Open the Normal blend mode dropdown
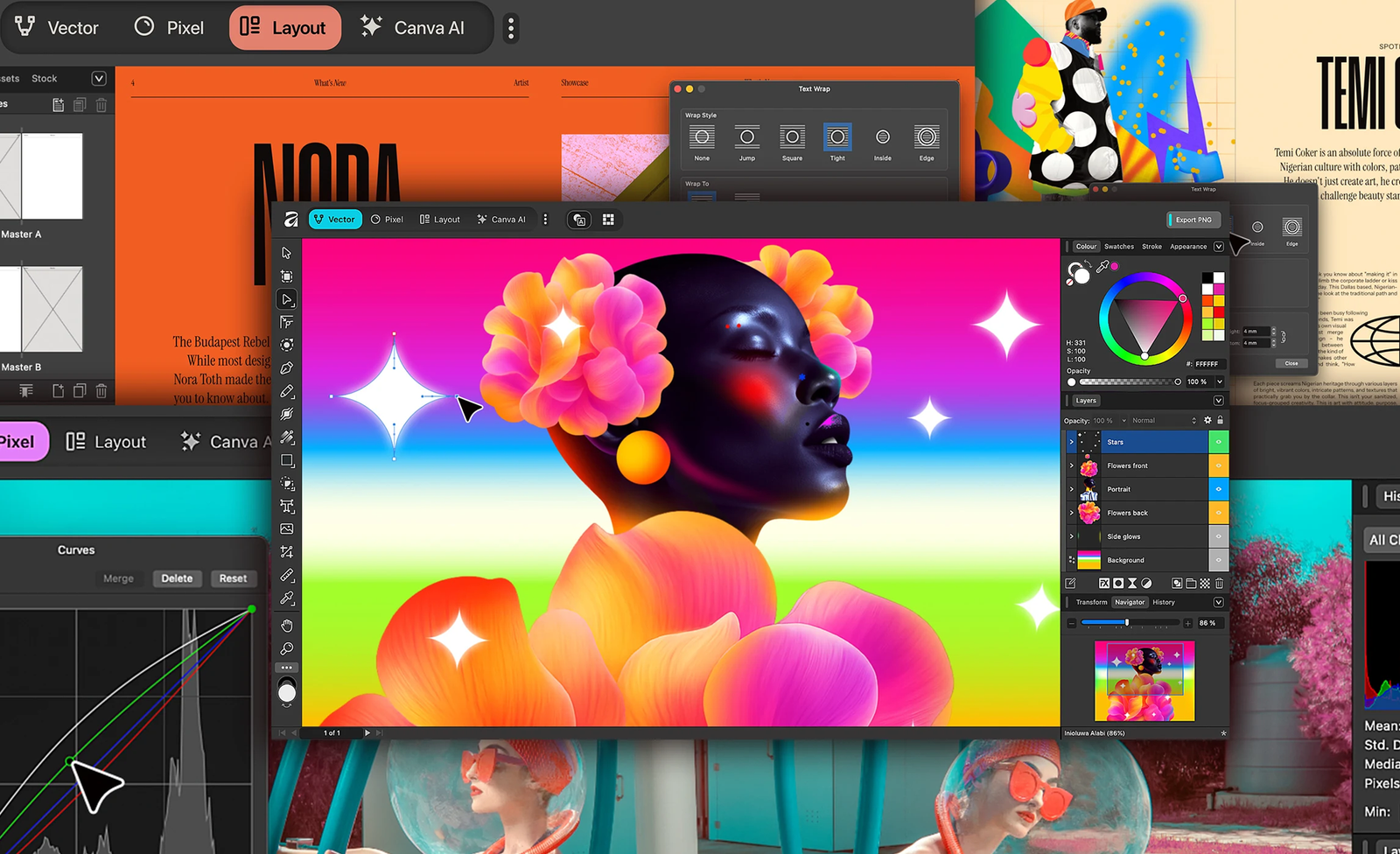The height and width of the screenshot is (854, 1400). coord(1164,420)
